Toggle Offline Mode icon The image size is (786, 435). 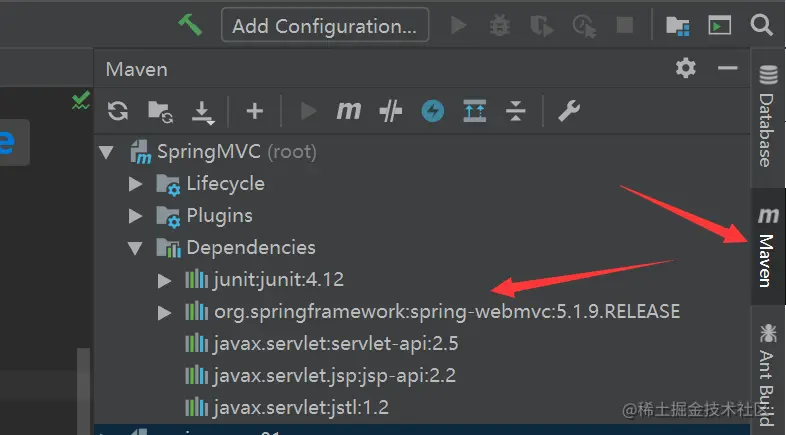click(390, 111)
